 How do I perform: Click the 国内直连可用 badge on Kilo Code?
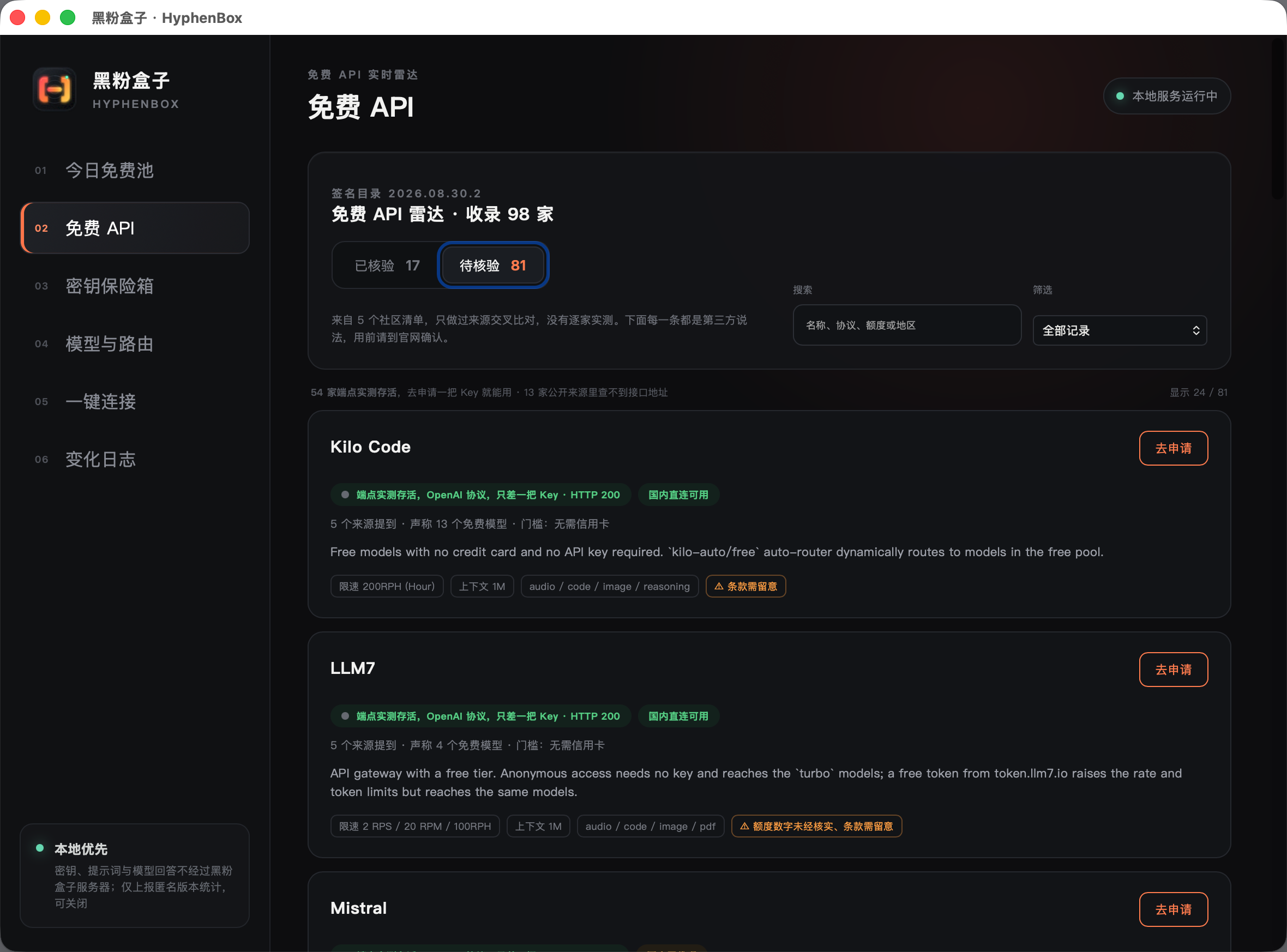[x=678, y=495]
